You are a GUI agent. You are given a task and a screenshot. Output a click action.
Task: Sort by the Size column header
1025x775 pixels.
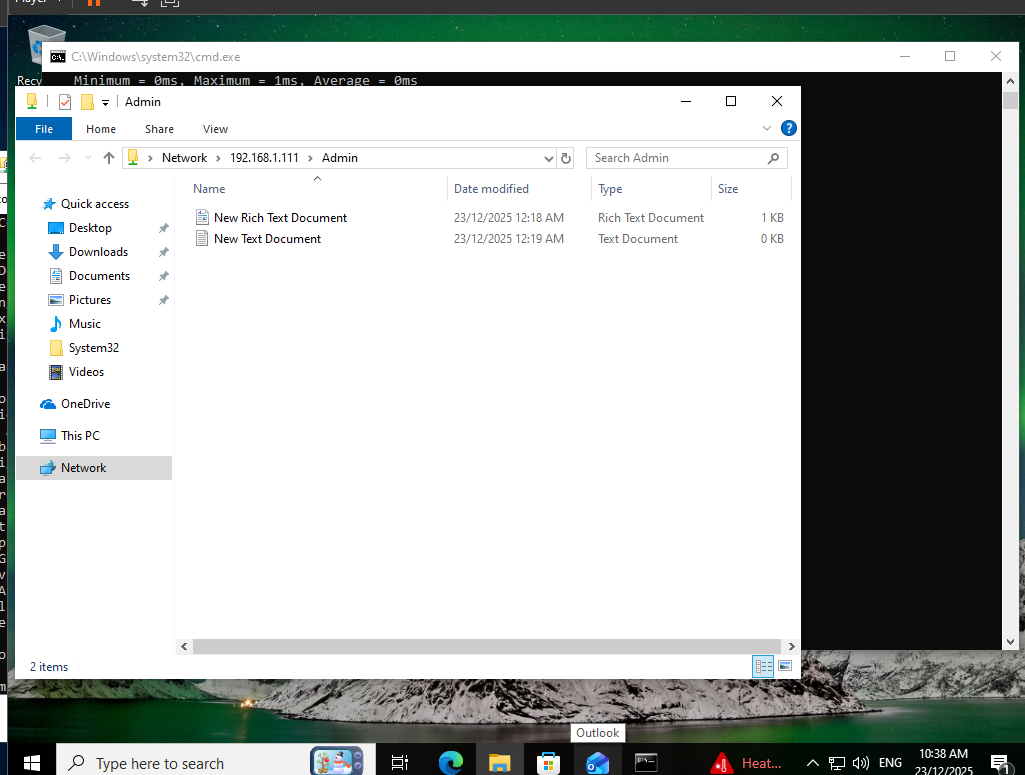[x=728, y=189]
